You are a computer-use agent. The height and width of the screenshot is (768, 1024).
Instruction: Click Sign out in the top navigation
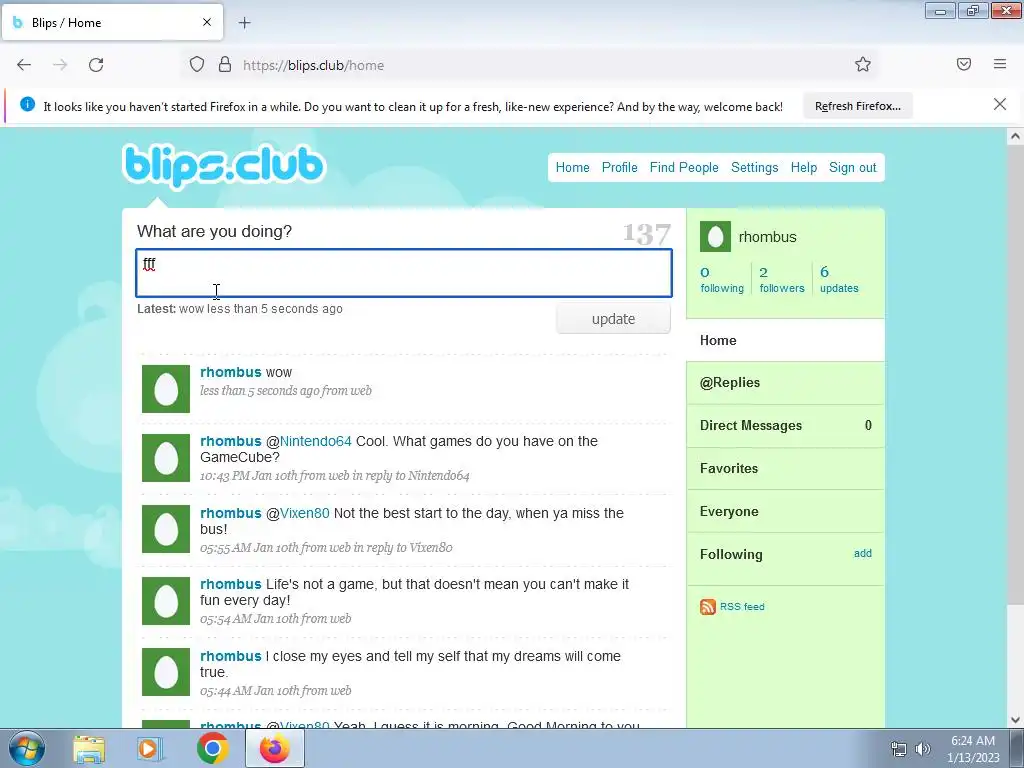pyautogui.click(x=852, y=167)
